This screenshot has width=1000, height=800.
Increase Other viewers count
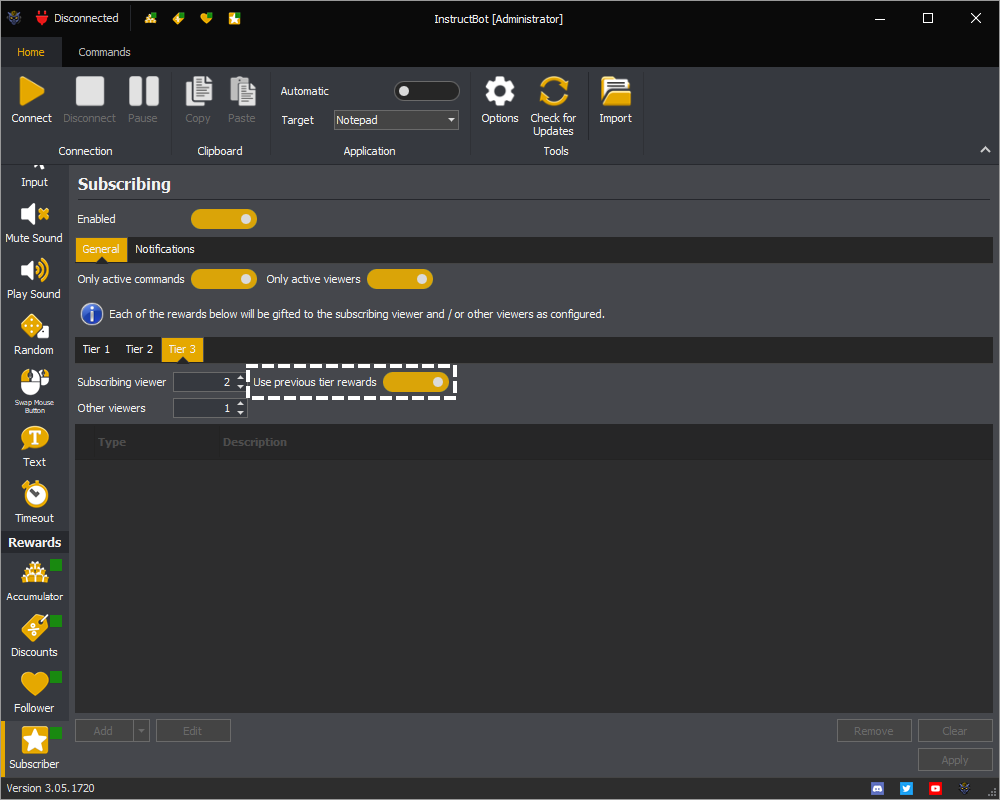[240, 403]
